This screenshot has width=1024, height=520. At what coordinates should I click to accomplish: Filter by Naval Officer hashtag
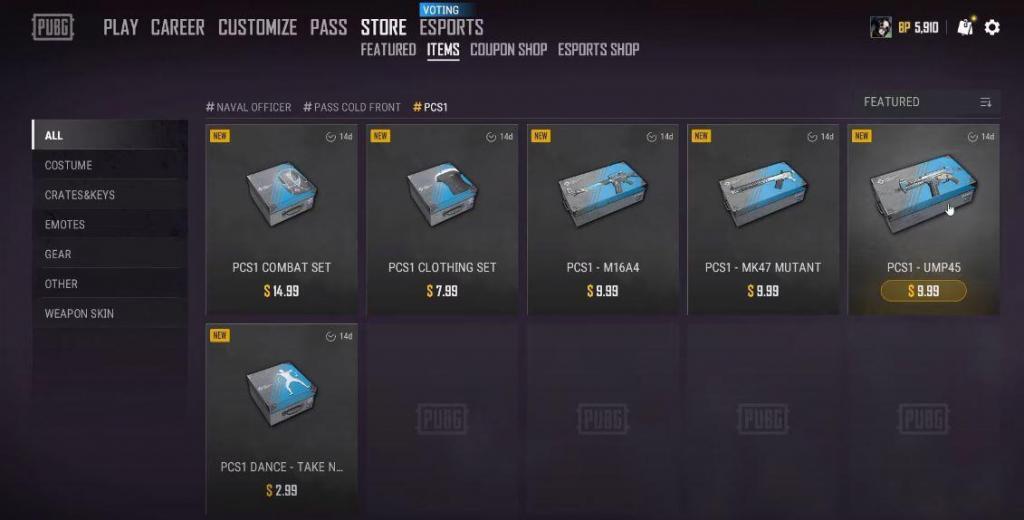[x=249, y=107]
